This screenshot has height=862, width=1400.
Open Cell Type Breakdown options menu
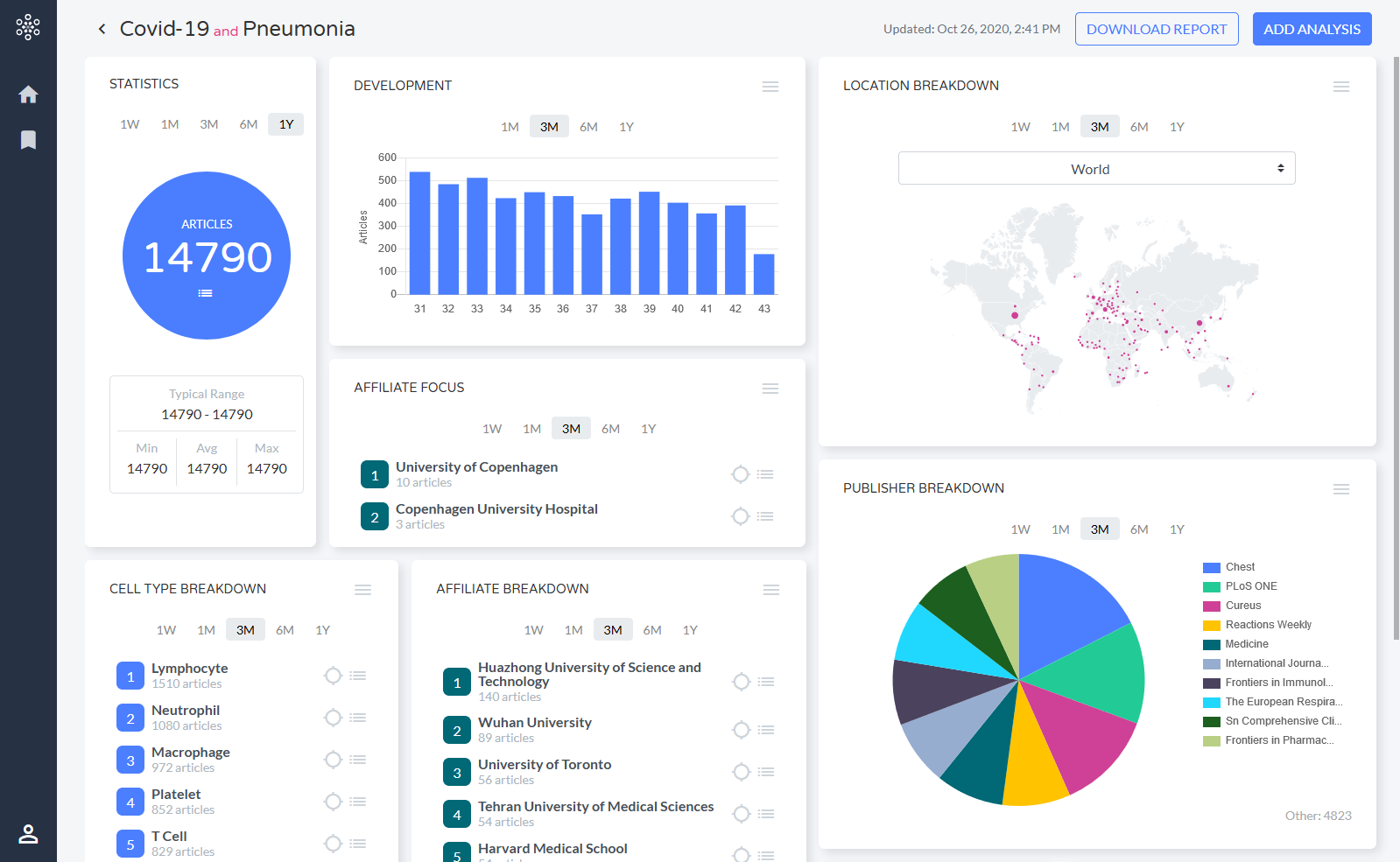pos(363,590)
